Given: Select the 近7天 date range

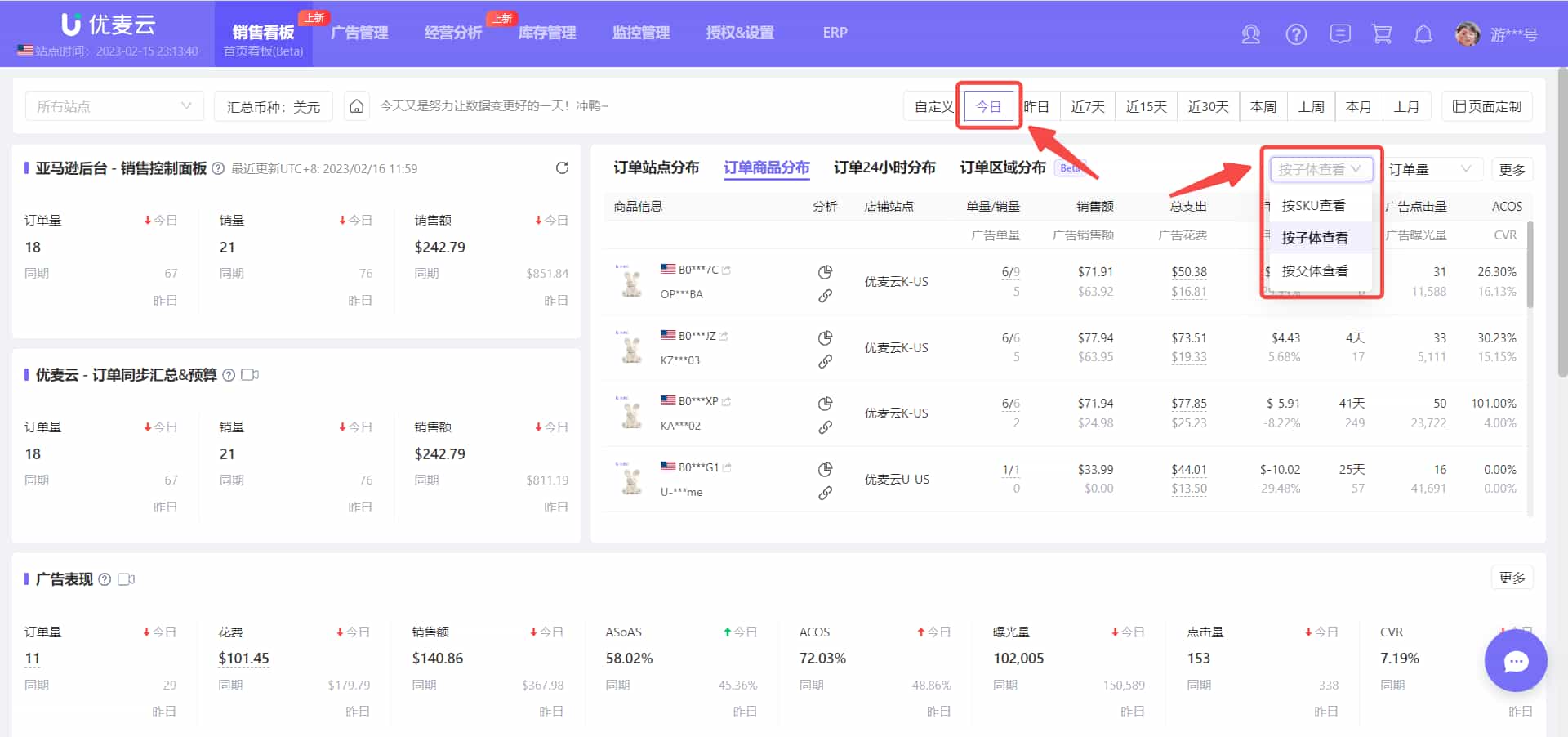Looking at the screenshot, I should (x=1087, y=106).
